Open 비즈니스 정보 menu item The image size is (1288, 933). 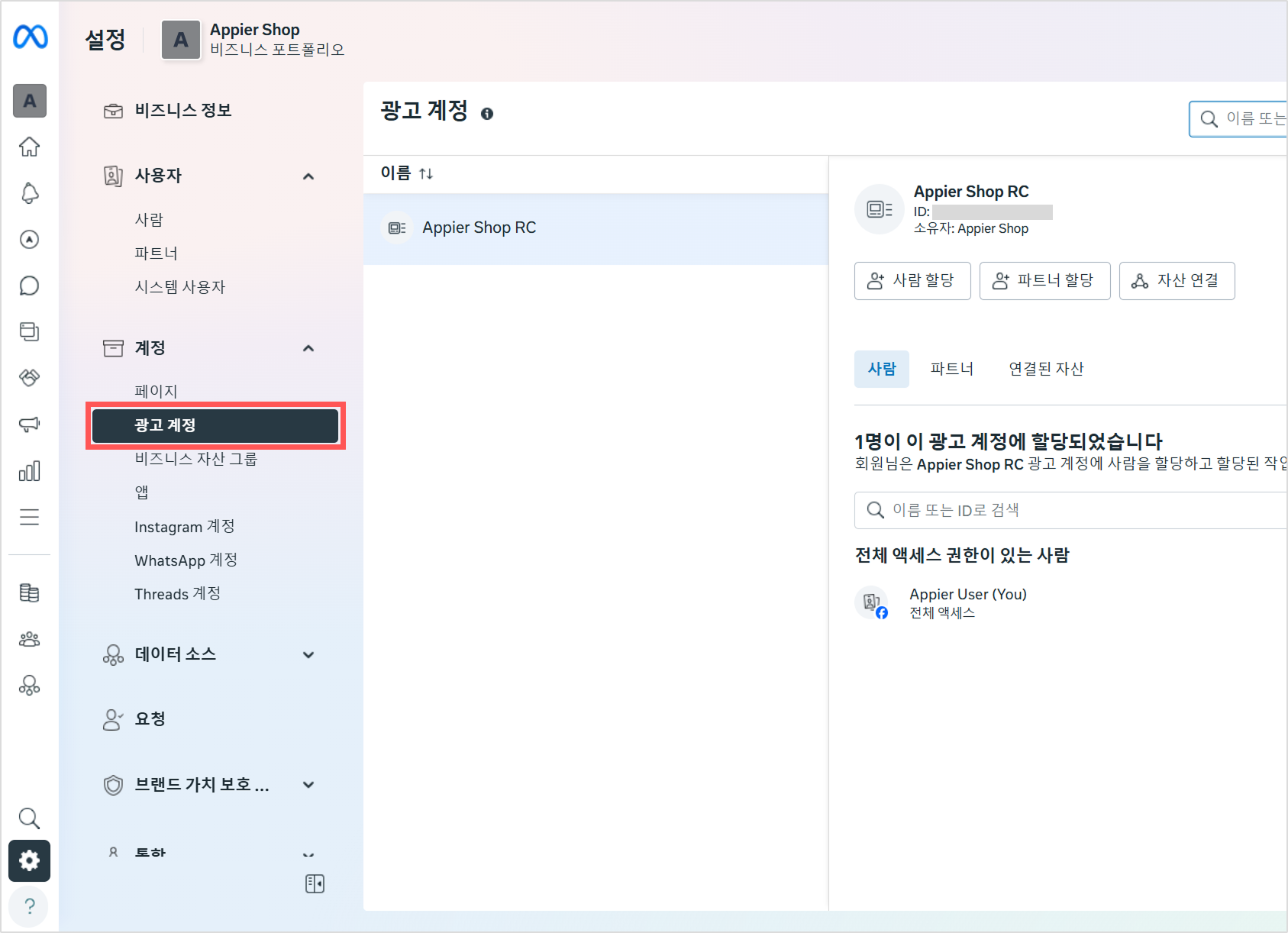coord(183,111)
